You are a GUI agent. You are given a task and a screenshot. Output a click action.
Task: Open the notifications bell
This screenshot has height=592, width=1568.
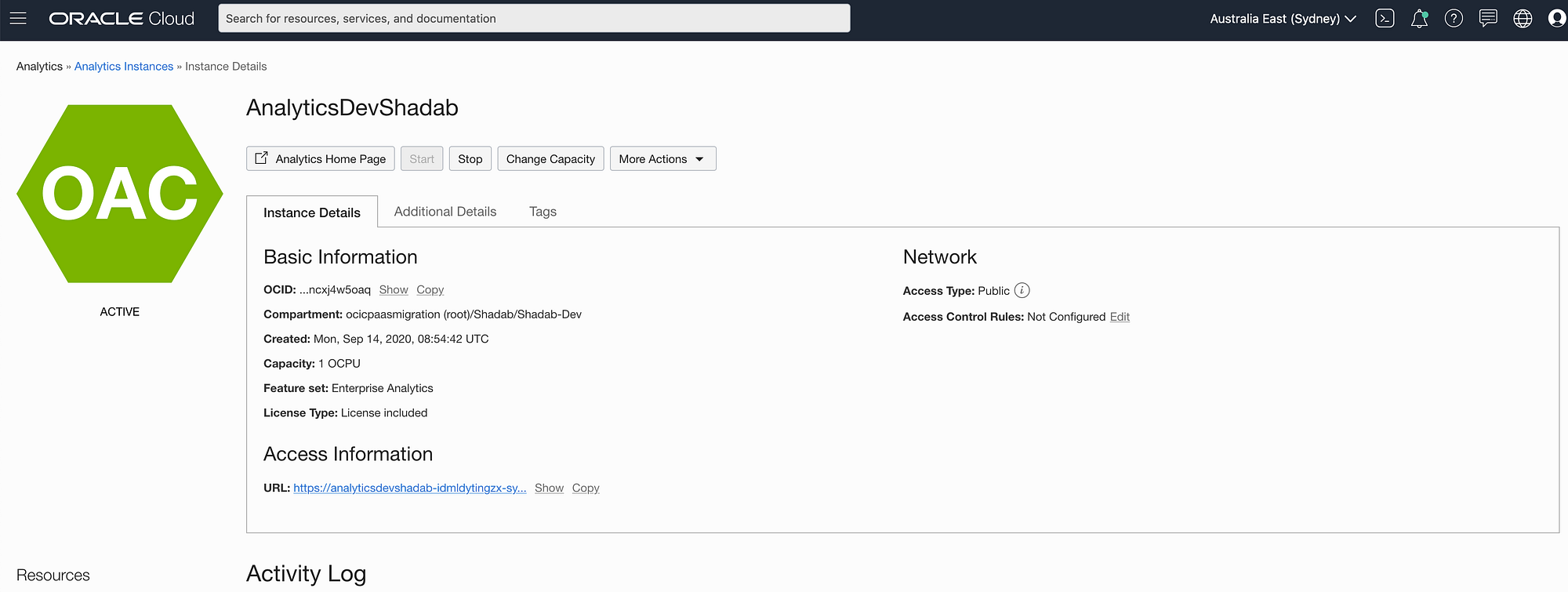click(x=1419, y=19)
